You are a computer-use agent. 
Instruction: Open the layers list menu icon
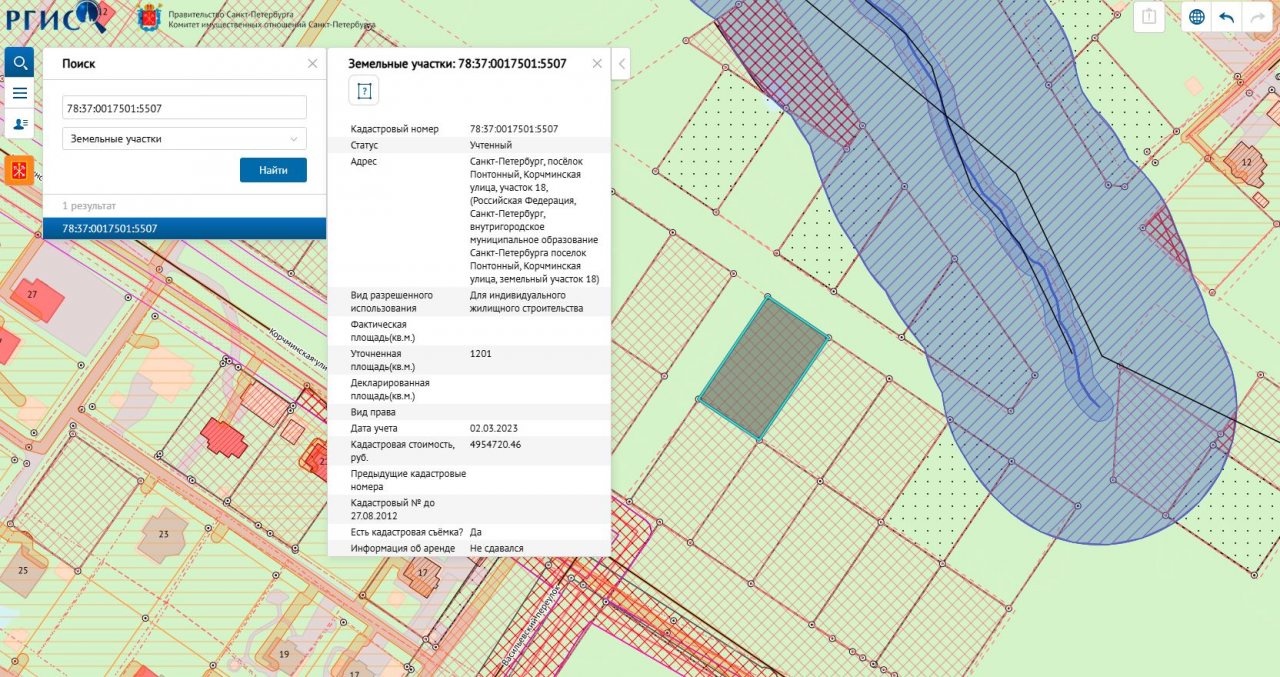click(x=20, y=93)
